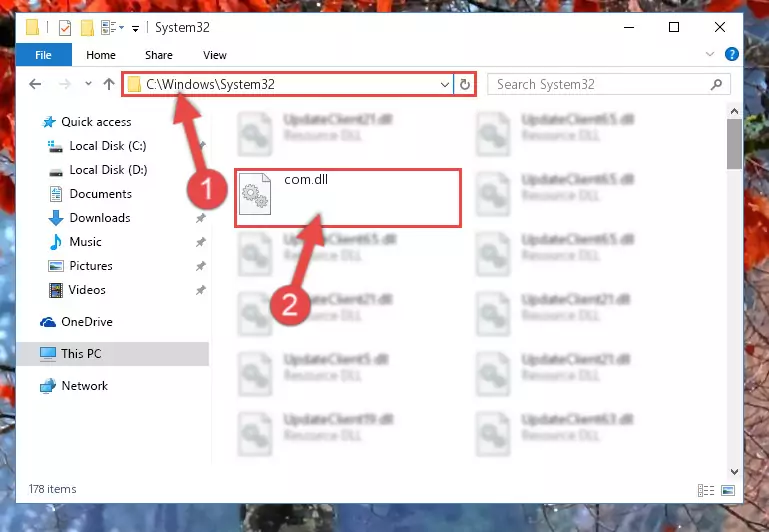Screen dimensions: 769x532
Task: Switch to Large icons view in status bar
Action: pos(728,490)
